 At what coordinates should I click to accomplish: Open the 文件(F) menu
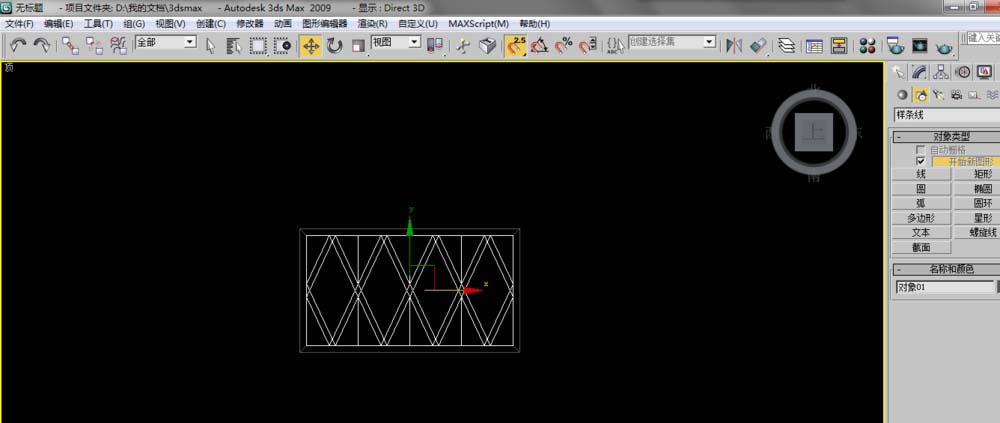coord(19,24)
